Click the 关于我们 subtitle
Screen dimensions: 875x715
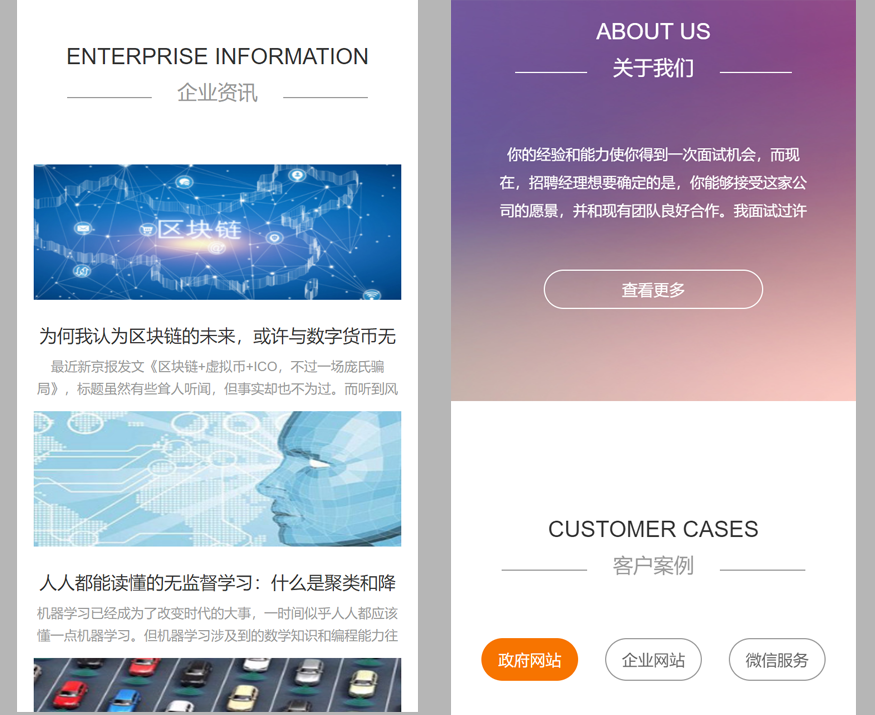653,68
